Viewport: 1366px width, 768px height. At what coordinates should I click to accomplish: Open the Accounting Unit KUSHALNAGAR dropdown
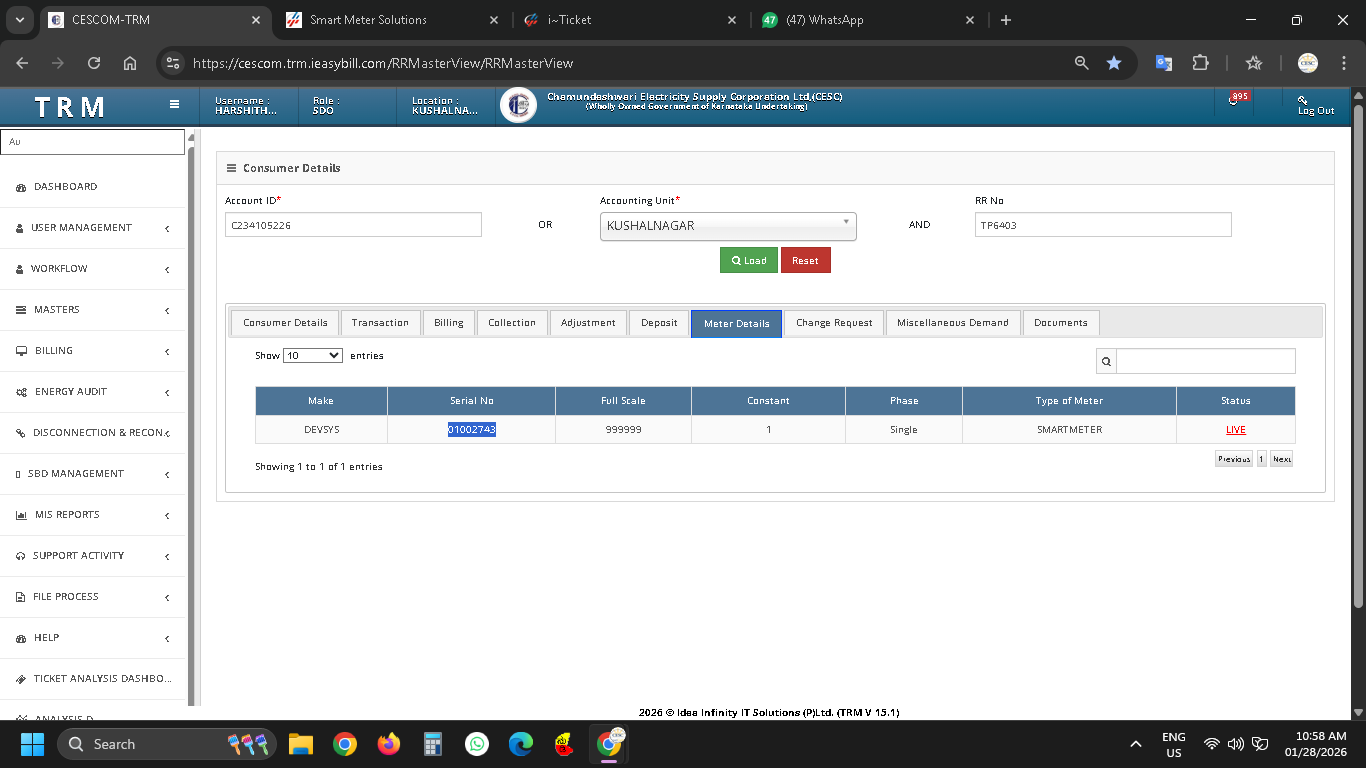point(728,226)
